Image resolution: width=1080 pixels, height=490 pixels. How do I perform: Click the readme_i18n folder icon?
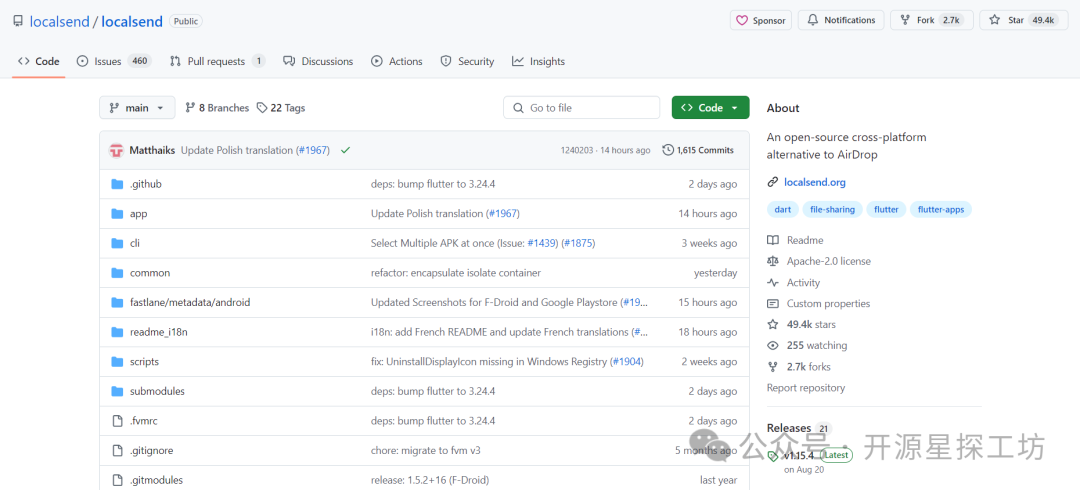(117, 332)
